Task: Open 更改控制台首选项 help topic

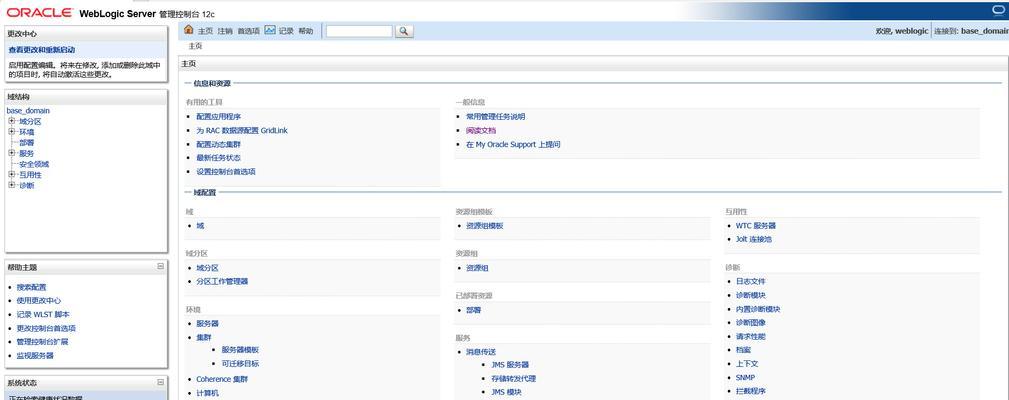Action: coord(46,328)
